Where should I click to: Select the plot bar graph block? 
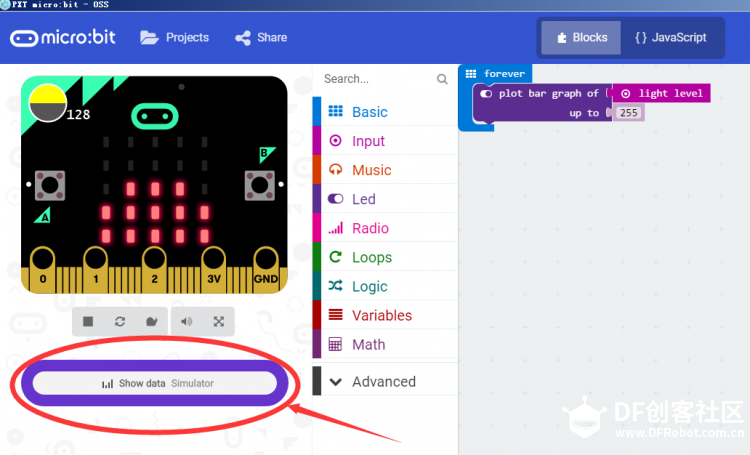point(540,103)
